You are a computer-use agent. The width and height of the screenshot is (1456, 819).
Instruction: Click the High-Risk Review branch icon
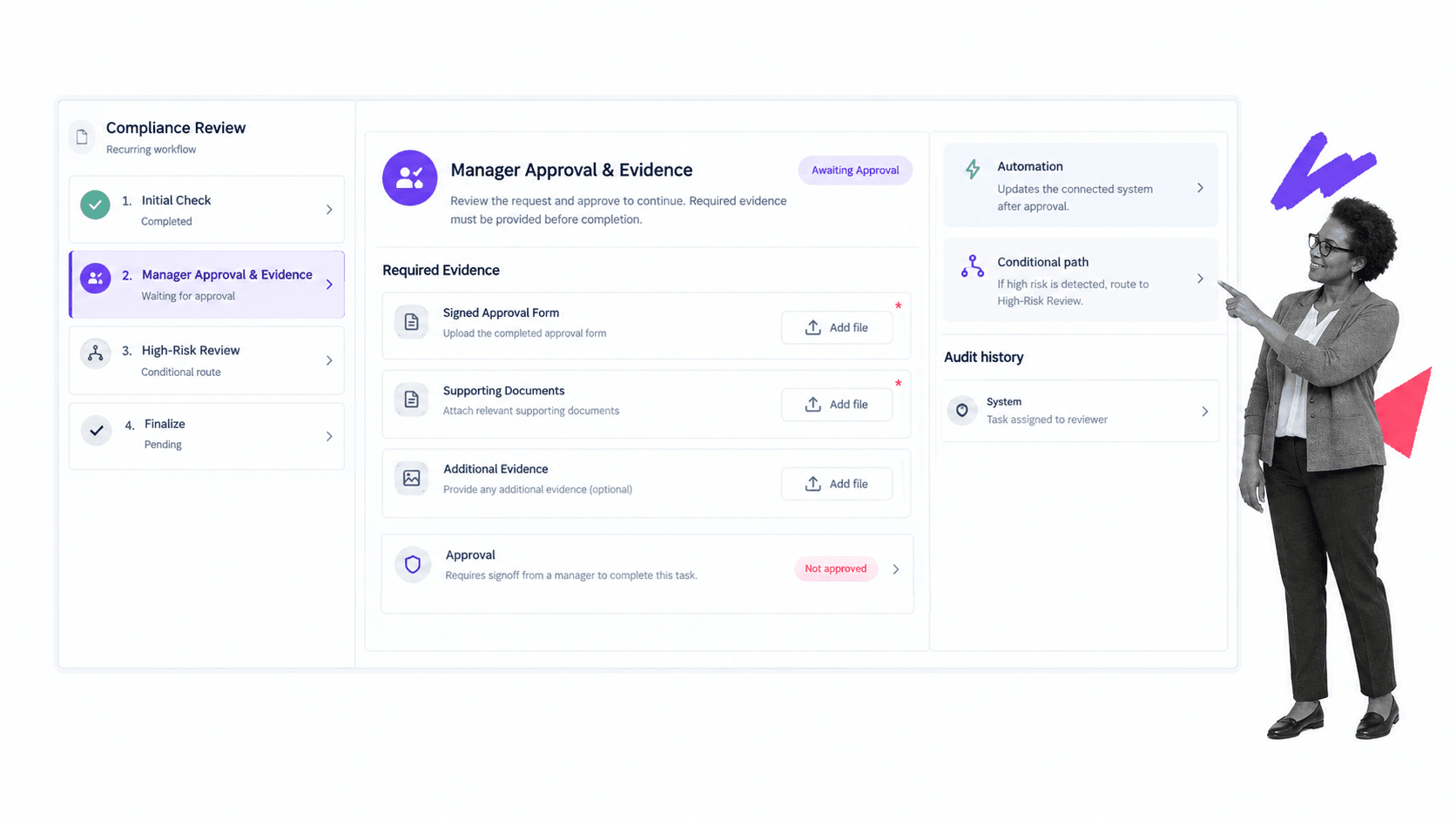(x=96, y=353)
